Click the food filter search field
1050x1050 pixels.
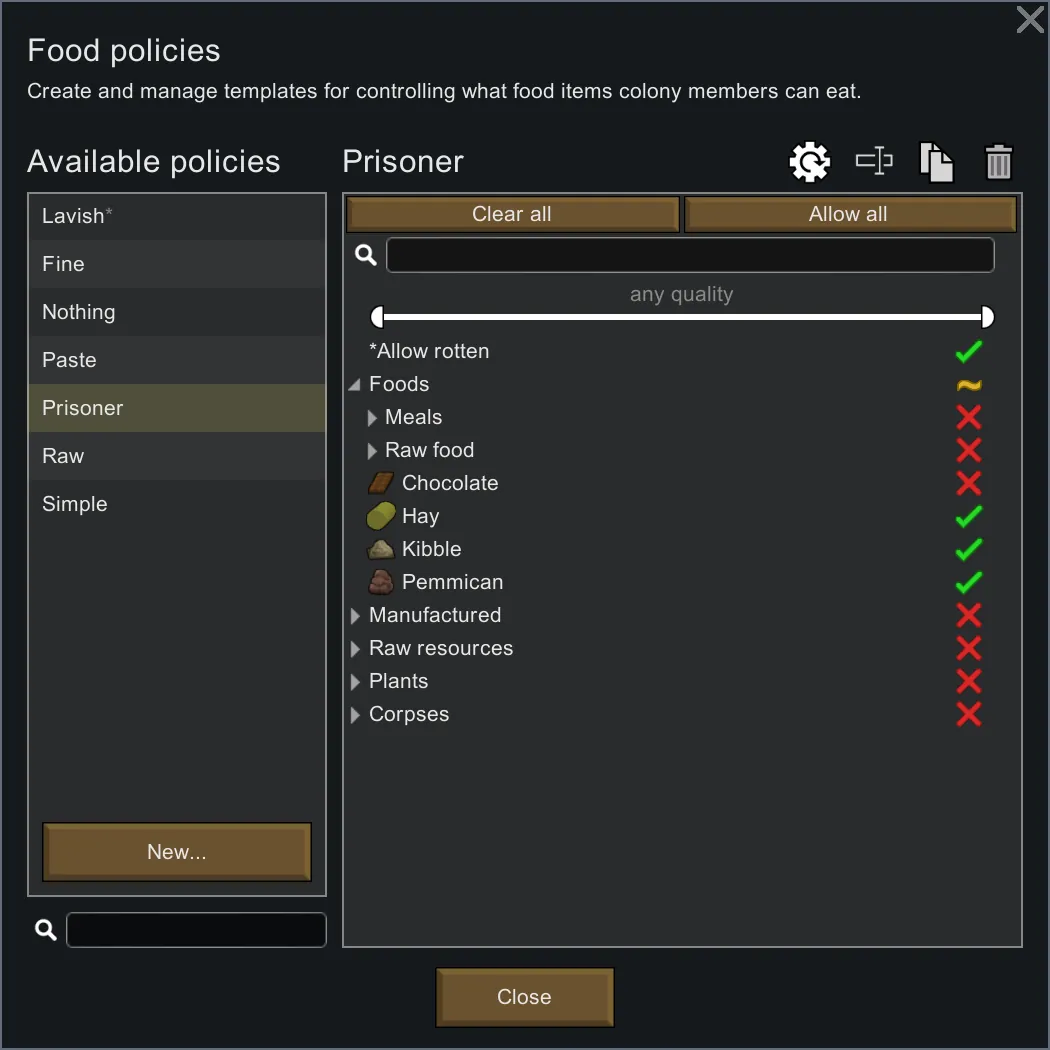pyautogui.click(x=690, y=255)
